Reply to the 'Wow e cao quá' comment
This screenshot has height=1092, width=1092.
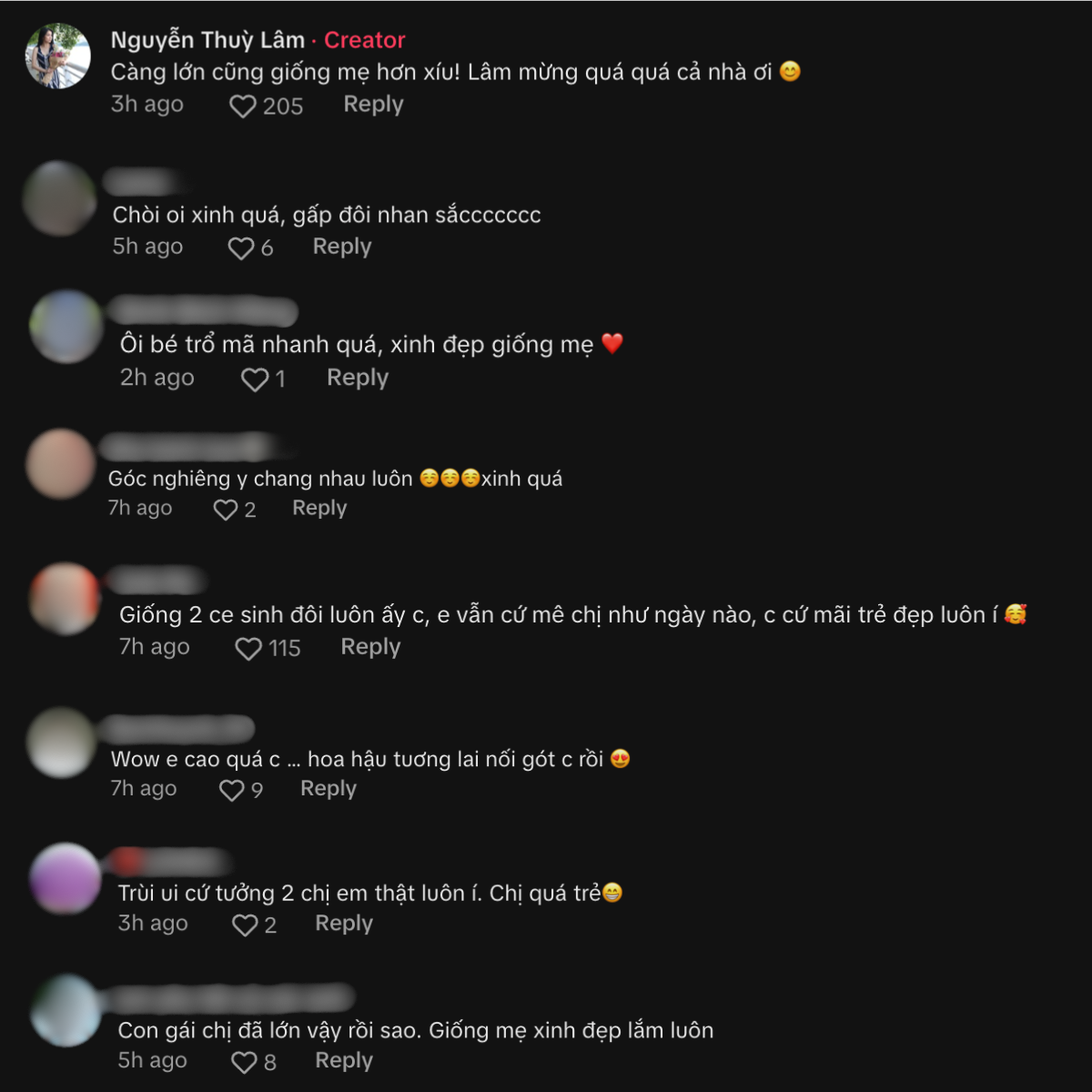pos(329,789)
